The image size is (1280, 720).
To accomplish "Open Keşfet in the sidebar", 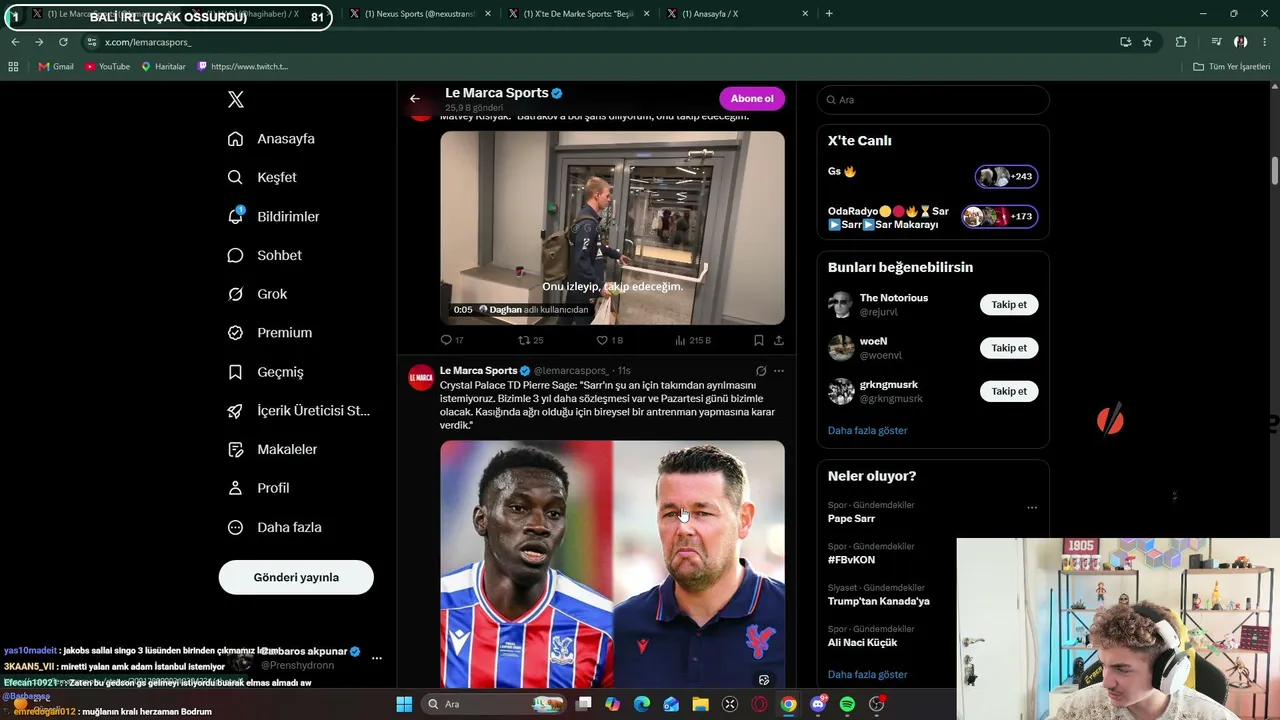I will (x=262, y=177).
